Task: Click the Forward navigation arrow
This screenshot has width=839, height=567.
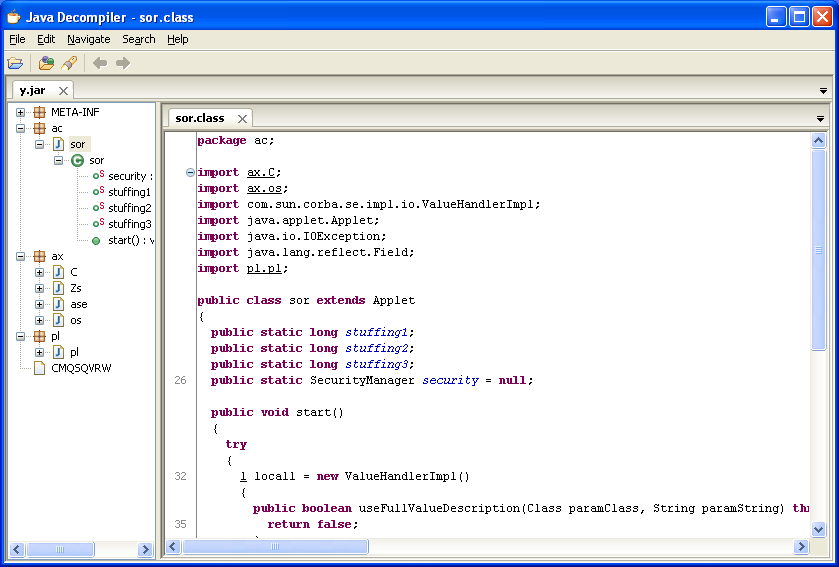Action: (x=123, y=63)
